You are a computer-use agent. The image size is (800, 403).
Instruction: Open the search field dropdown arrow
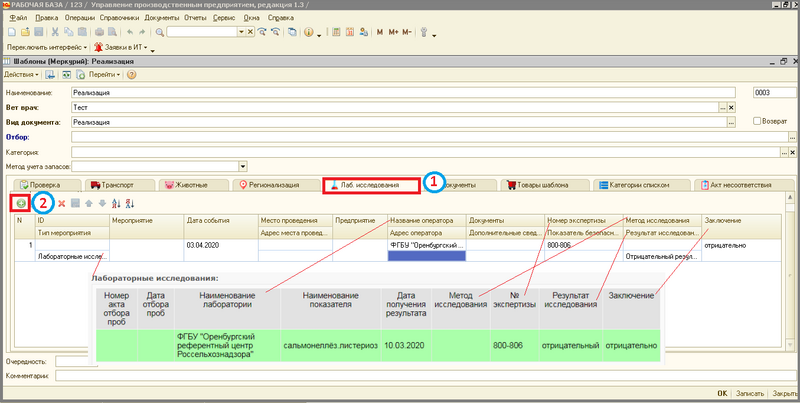coord(241,32)
